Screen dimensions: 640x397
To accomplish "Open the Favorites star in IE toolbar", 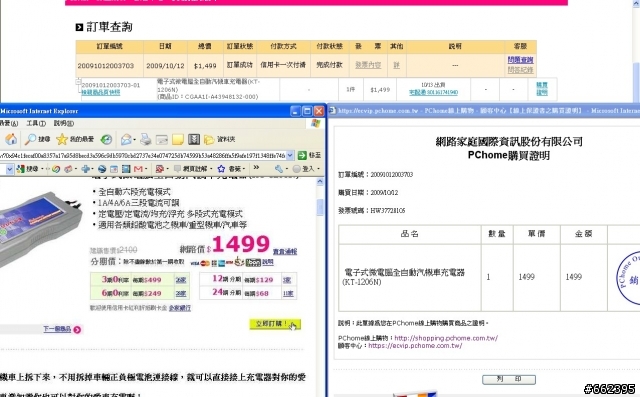I will (62, 140).
